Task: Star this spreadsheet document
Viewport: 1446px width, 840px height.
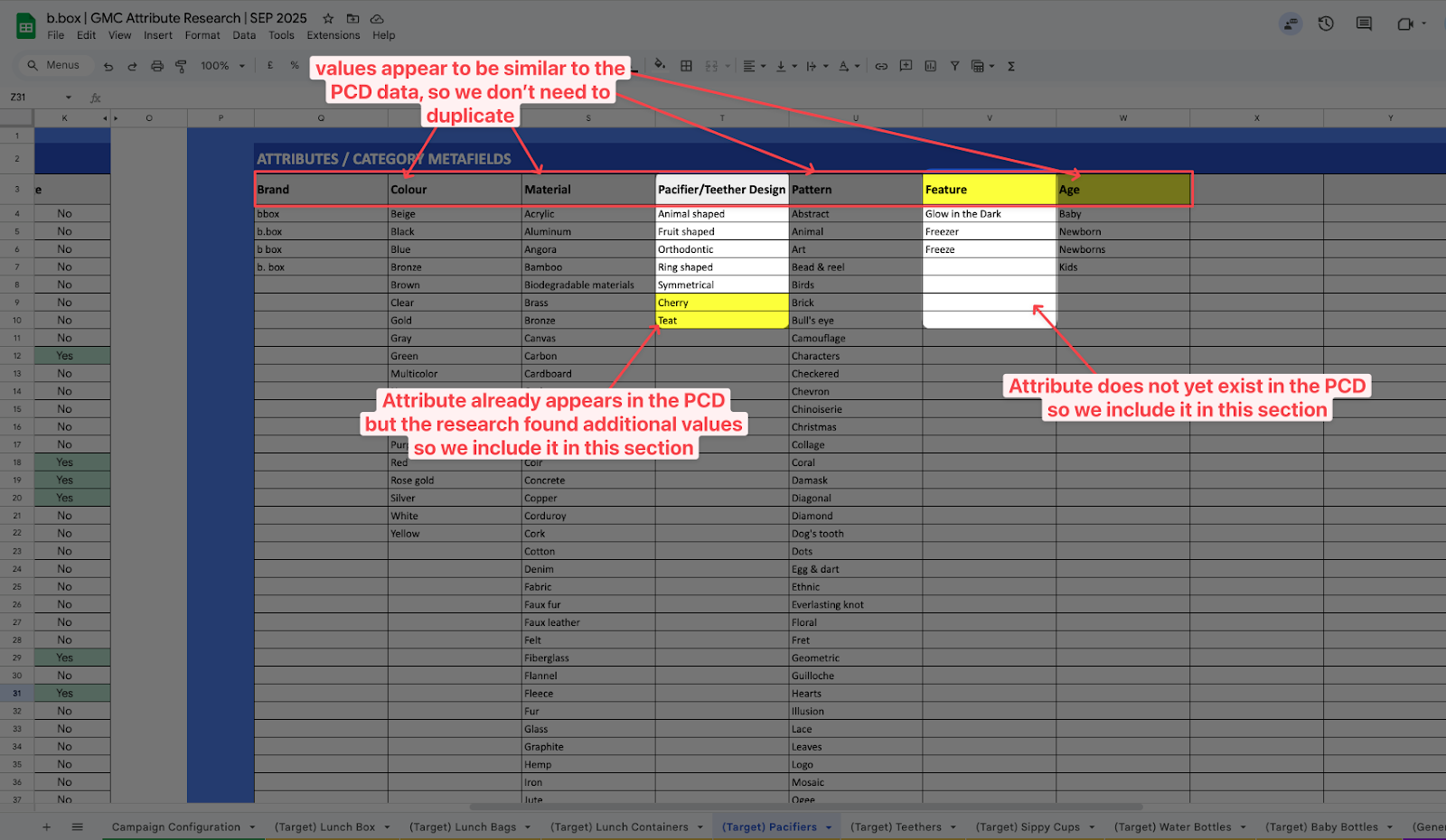Action: (x=328, y=18)
